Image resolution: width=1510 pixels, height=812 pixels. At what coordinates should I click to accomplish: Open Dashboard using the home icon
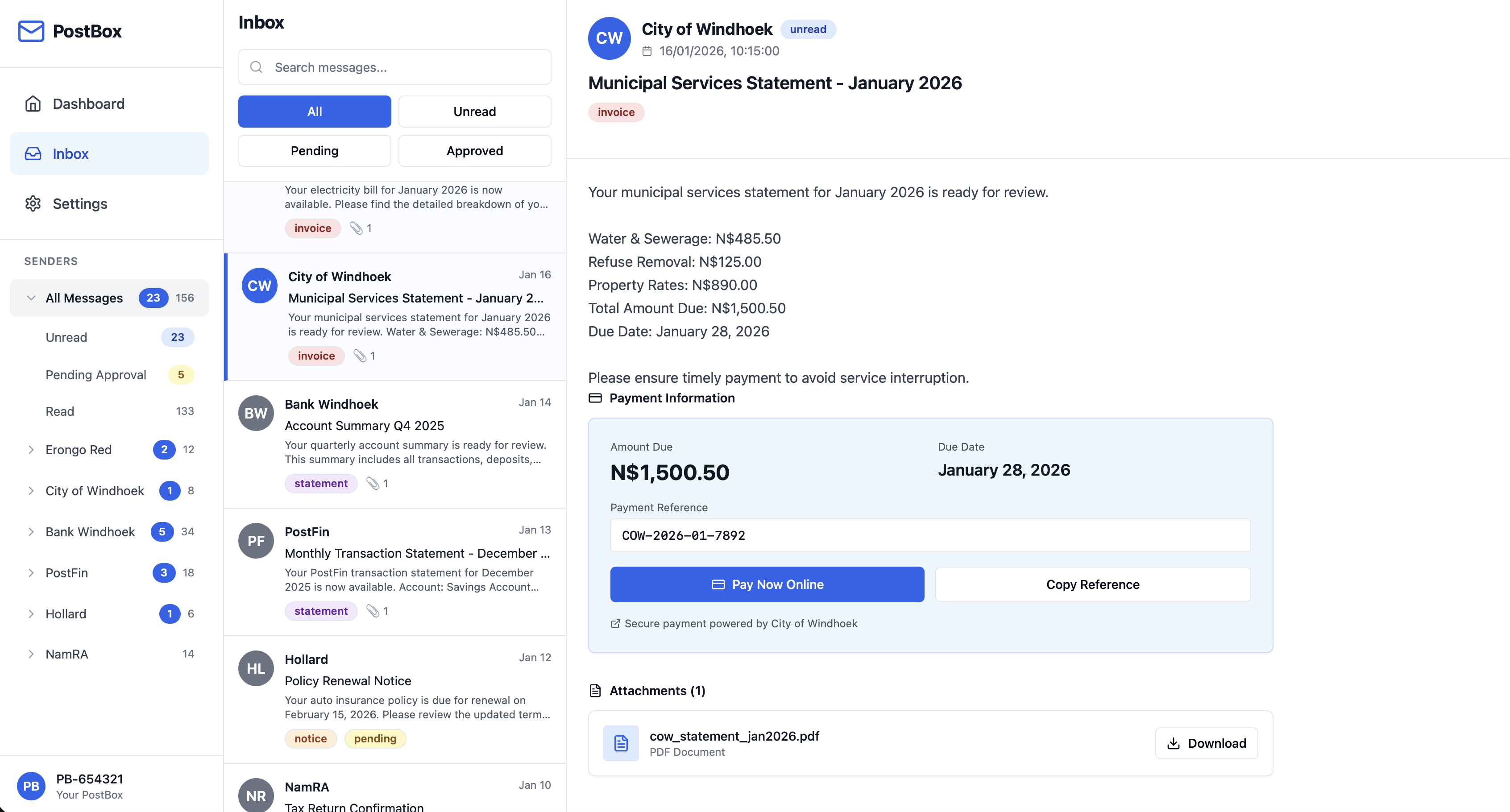click(33, 103)
